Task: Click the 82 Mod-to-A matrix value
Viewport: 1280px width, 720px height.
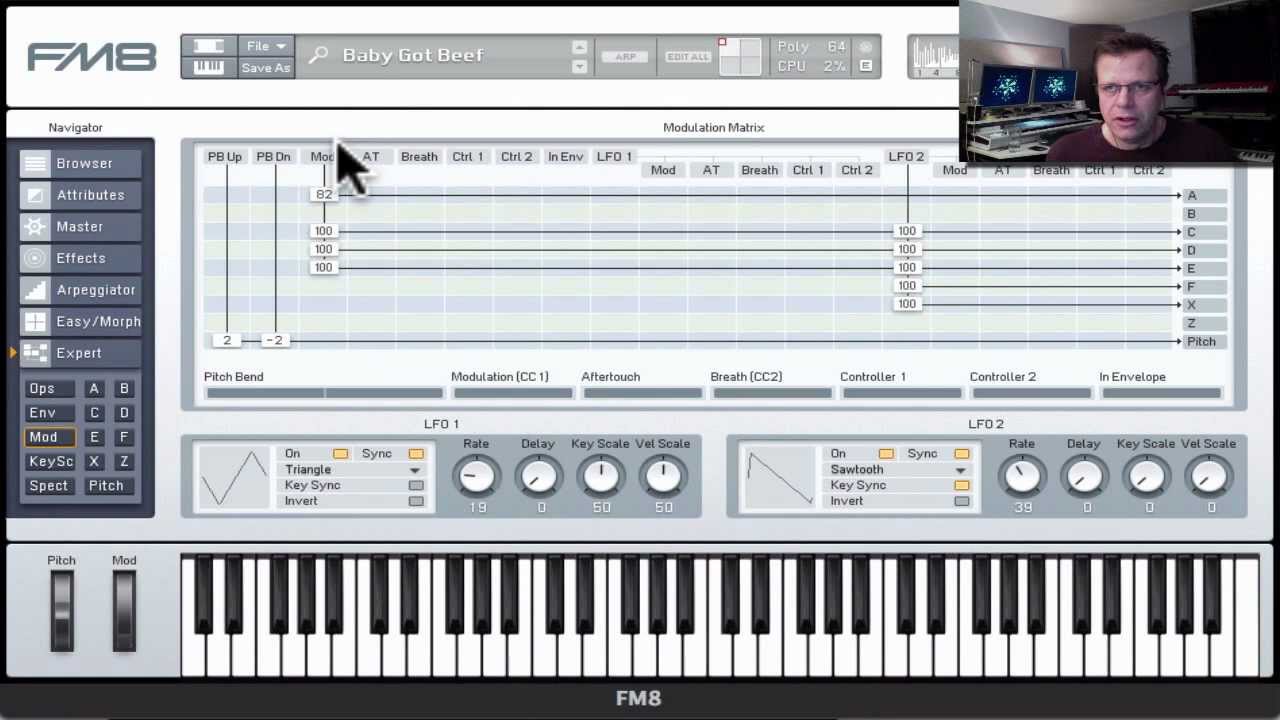Action: tap(323, 194)
